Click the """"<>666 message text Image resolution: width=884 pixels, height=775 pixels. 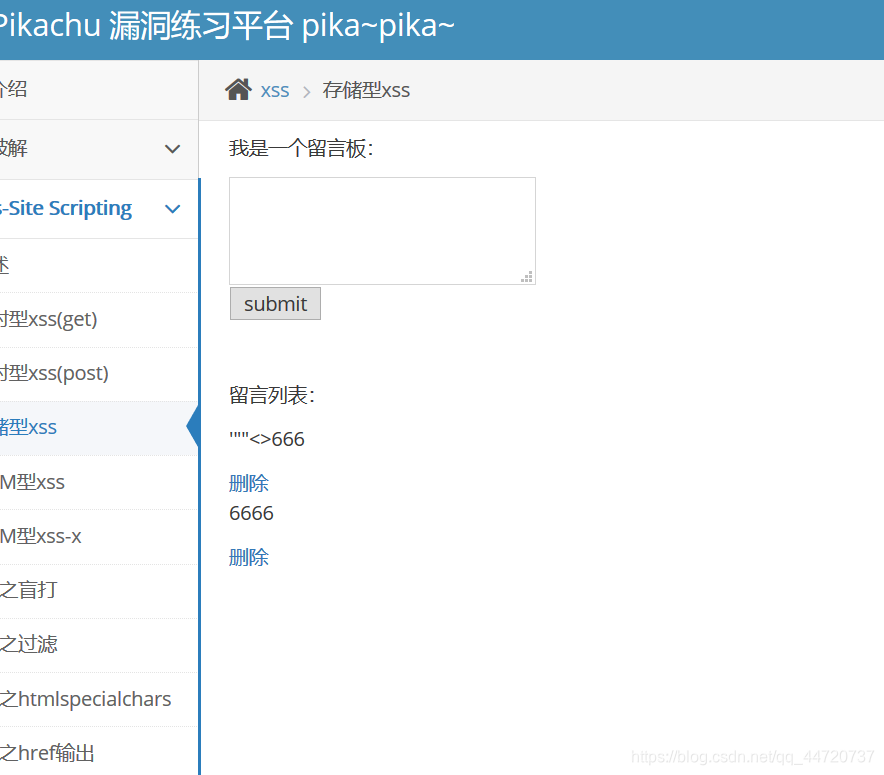click(267, 439)
